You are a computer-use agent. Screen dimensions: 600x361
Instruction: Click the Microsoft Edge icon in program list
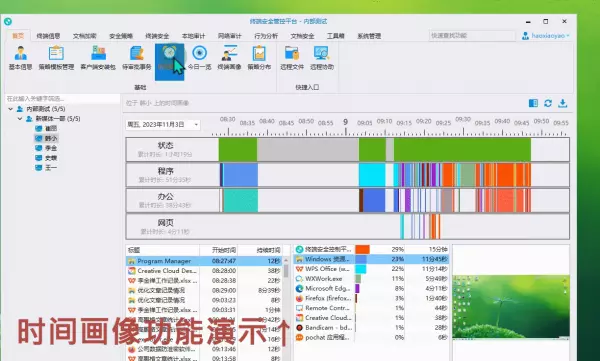(299, 289)
